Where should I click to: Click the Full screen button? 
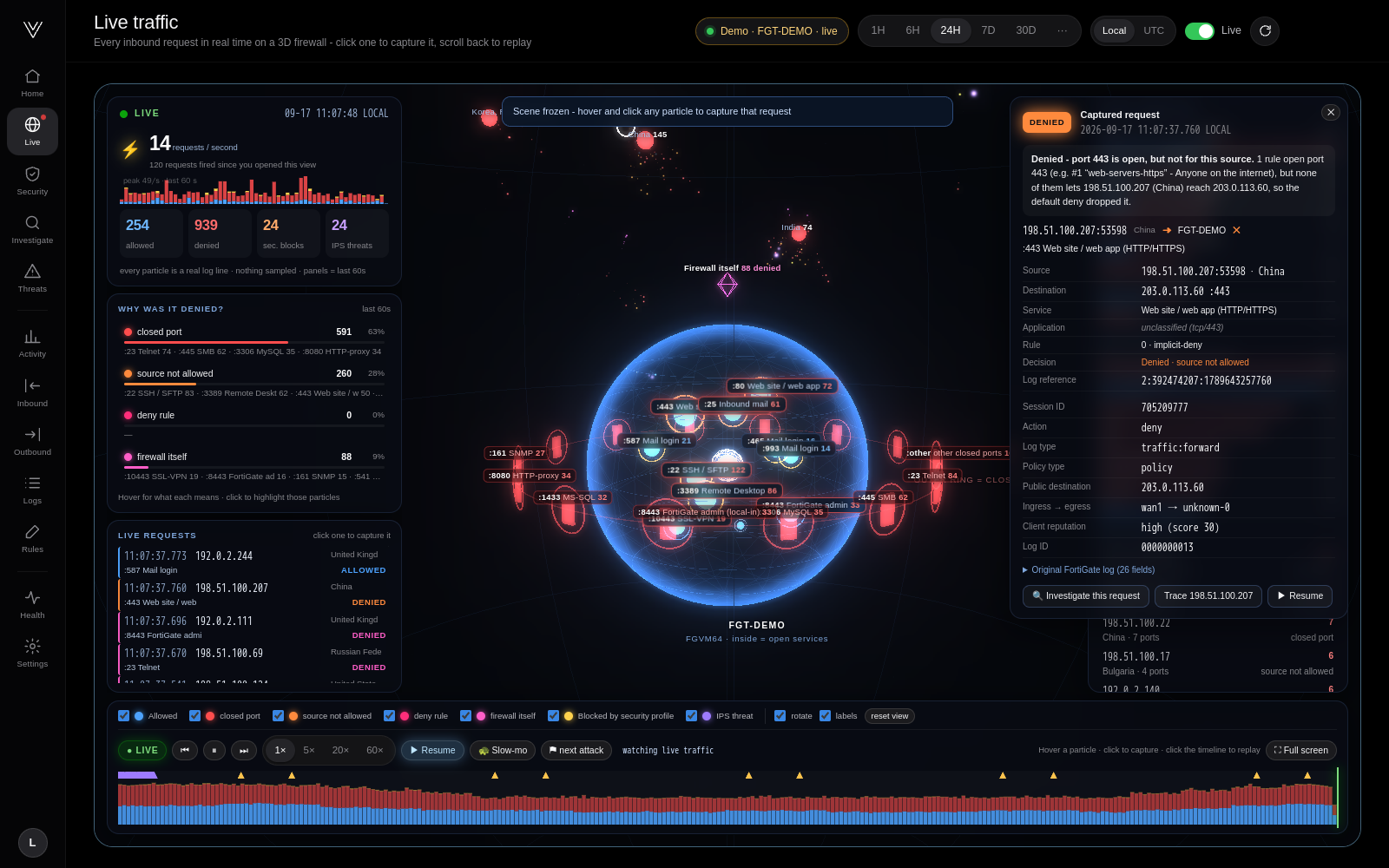(1300, 750)
